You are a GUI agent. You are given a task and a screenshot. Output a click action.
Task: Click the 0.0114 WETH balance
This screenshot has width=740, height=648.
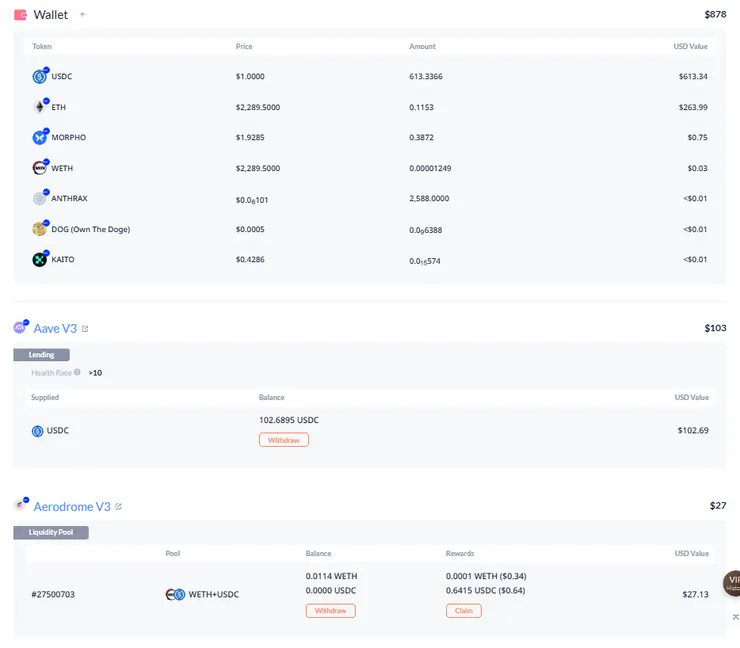(331, 576)
